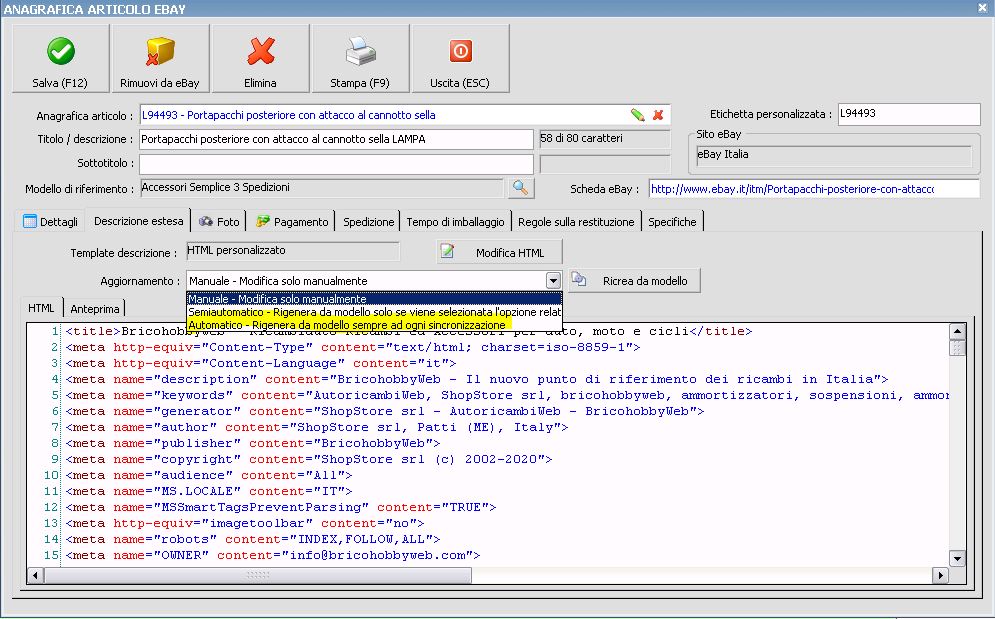Viewport: 995px width, 619px height.
Task: Switch to the Dettagli tab
Action: (50, 222)
